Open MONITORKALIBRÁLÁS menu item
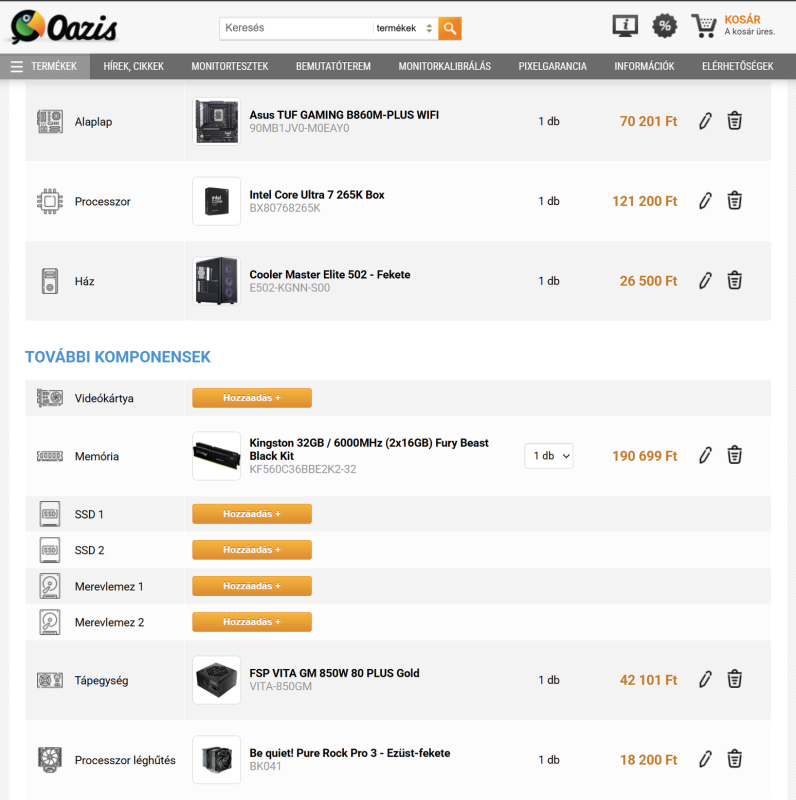This screenshot has width=796, height=800. click(444, 66)
